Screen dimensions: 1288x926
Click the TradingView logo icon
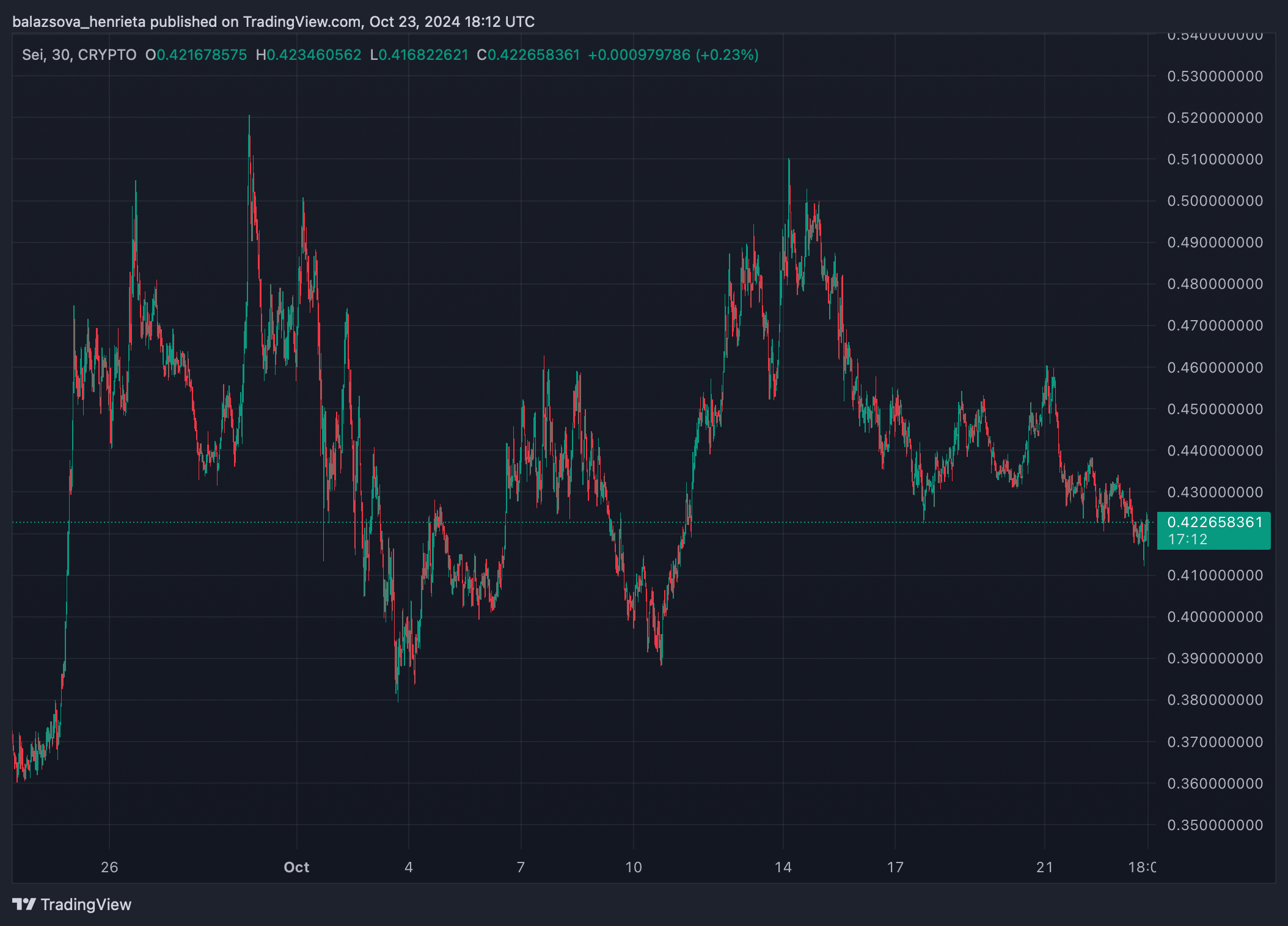pos(24,904)
